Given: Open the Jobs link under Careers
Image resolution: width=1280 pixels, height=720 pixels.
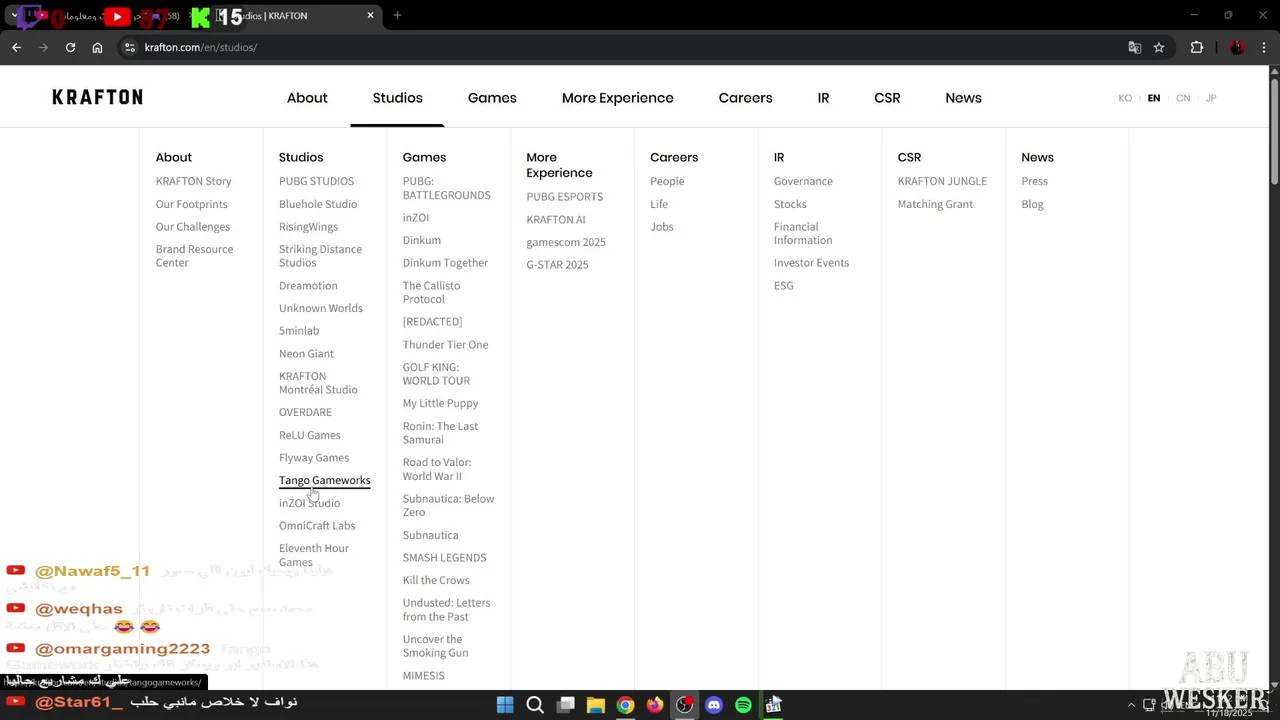Looking at the screenshot, I should [661, 227].
